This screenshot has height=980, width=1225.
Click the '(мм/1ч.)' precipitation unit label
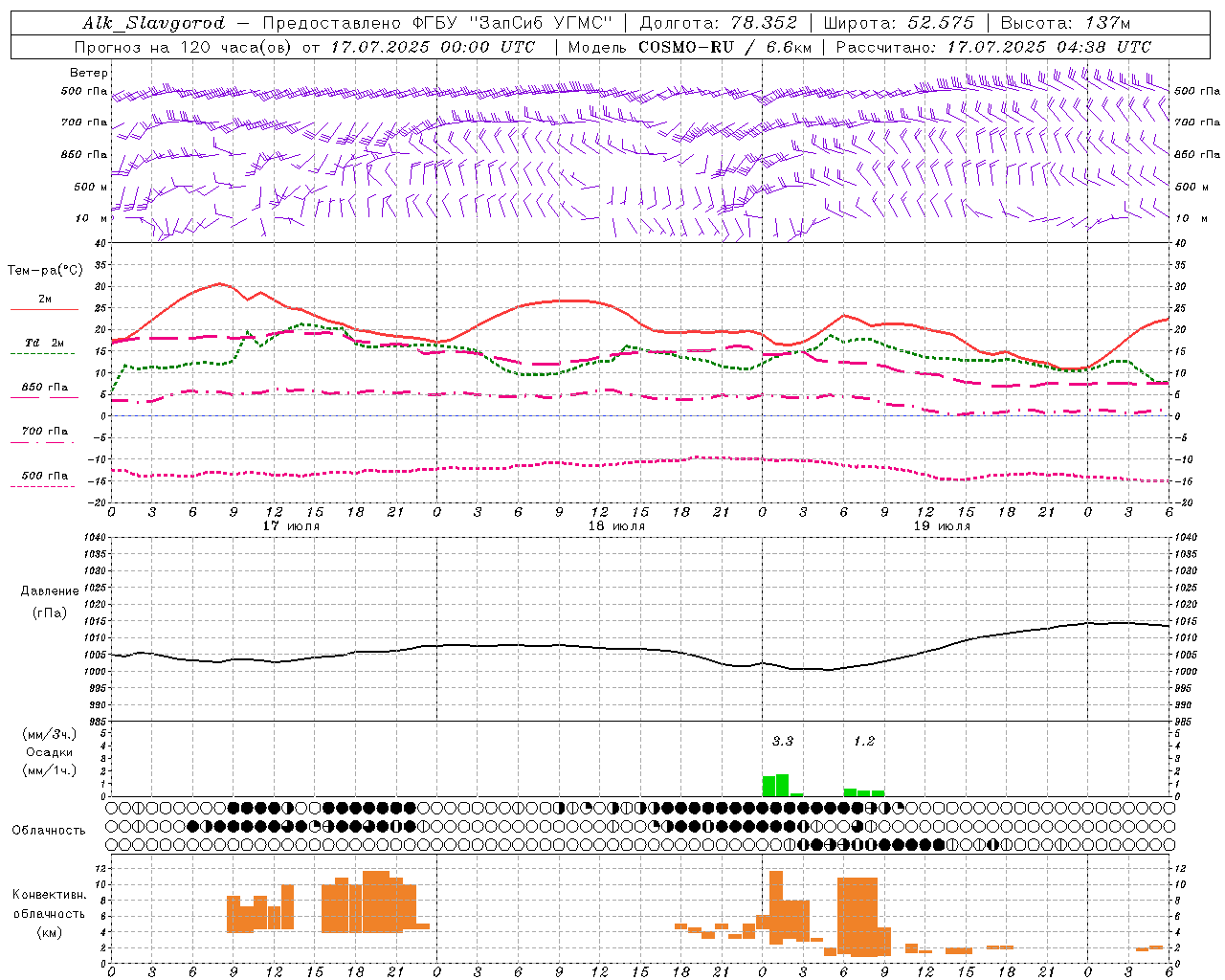click(50, 770)
